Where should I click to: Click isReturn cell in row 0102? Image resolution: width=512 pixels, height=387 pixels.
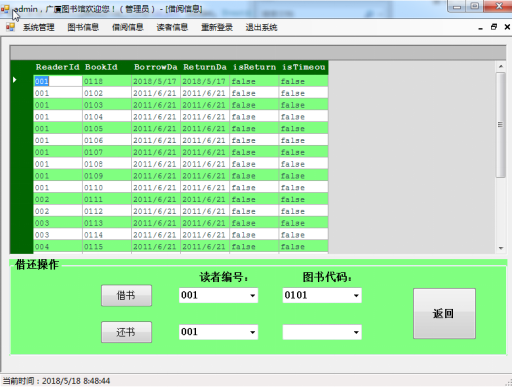point(254,93)
